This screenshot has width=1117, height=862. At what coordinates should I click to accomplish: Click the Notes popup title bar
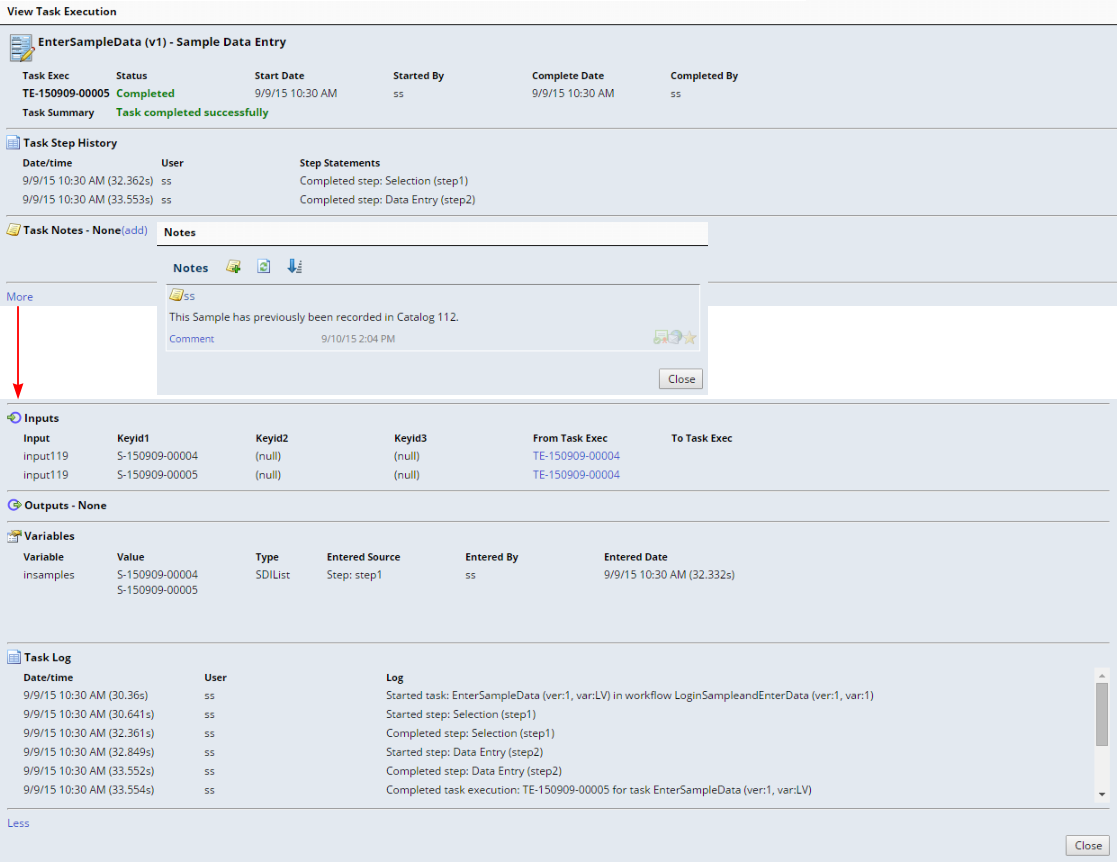[x=432, y=233]
